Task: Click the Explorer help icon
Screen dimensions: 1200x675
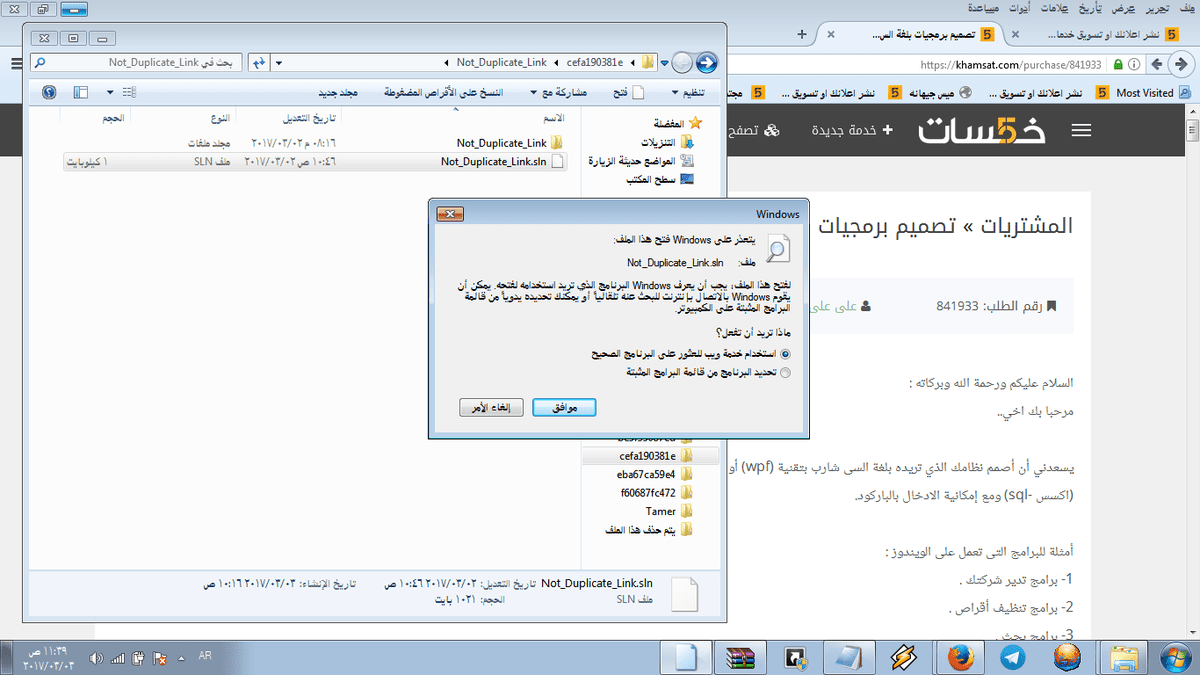Action: [49, 92]
